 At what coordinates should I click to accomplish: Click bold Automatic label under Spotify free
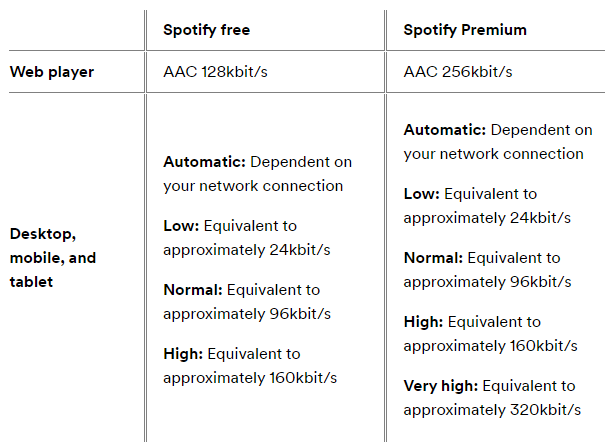coord(204,161)
